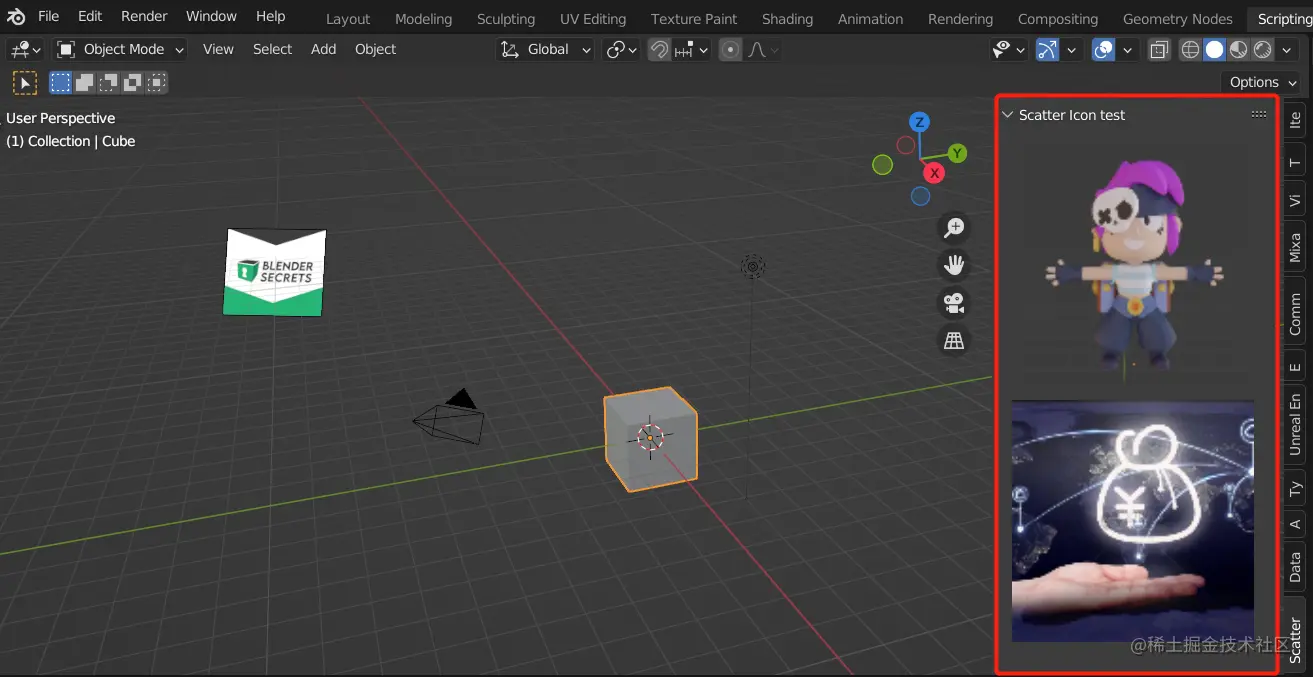
Task: Open the Render menu
Action: 144,16
